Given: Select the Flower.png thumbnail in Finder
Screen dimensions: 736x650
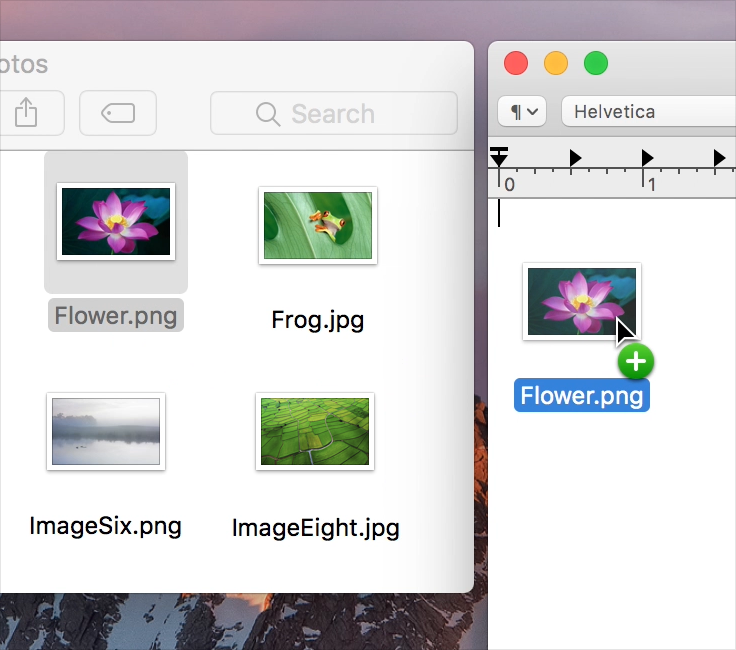Looking at the screenshot, I should (x=116, y=222).
